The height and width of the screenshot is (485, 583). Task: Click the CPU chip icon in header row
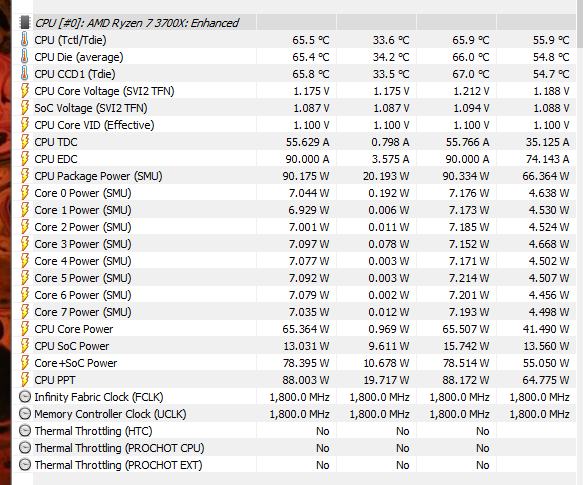(x=25, y=23)
